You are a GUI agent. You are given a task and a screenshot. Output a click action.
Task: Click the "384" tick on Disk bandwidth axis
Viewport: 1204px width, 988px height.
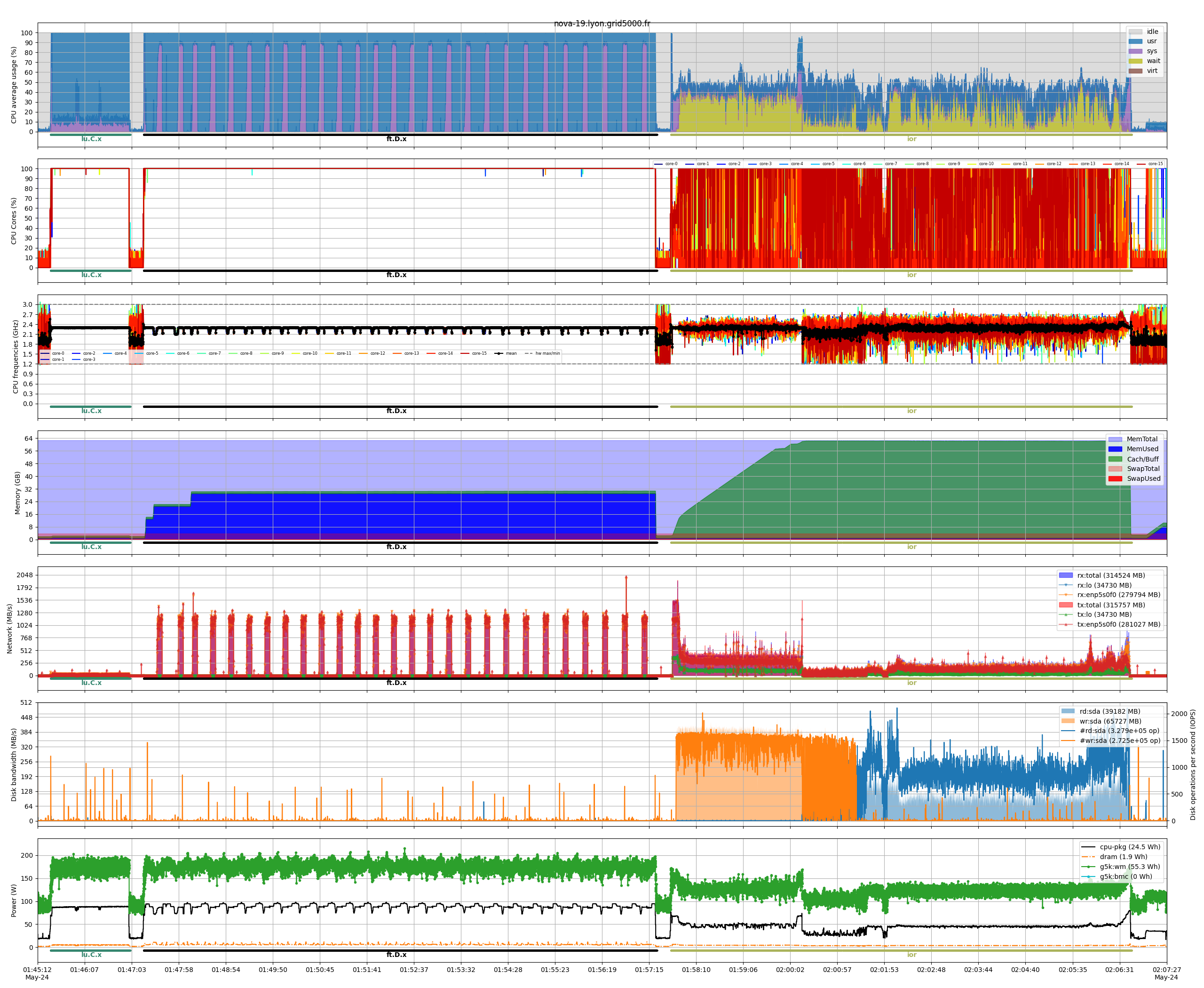coord(27,733)
